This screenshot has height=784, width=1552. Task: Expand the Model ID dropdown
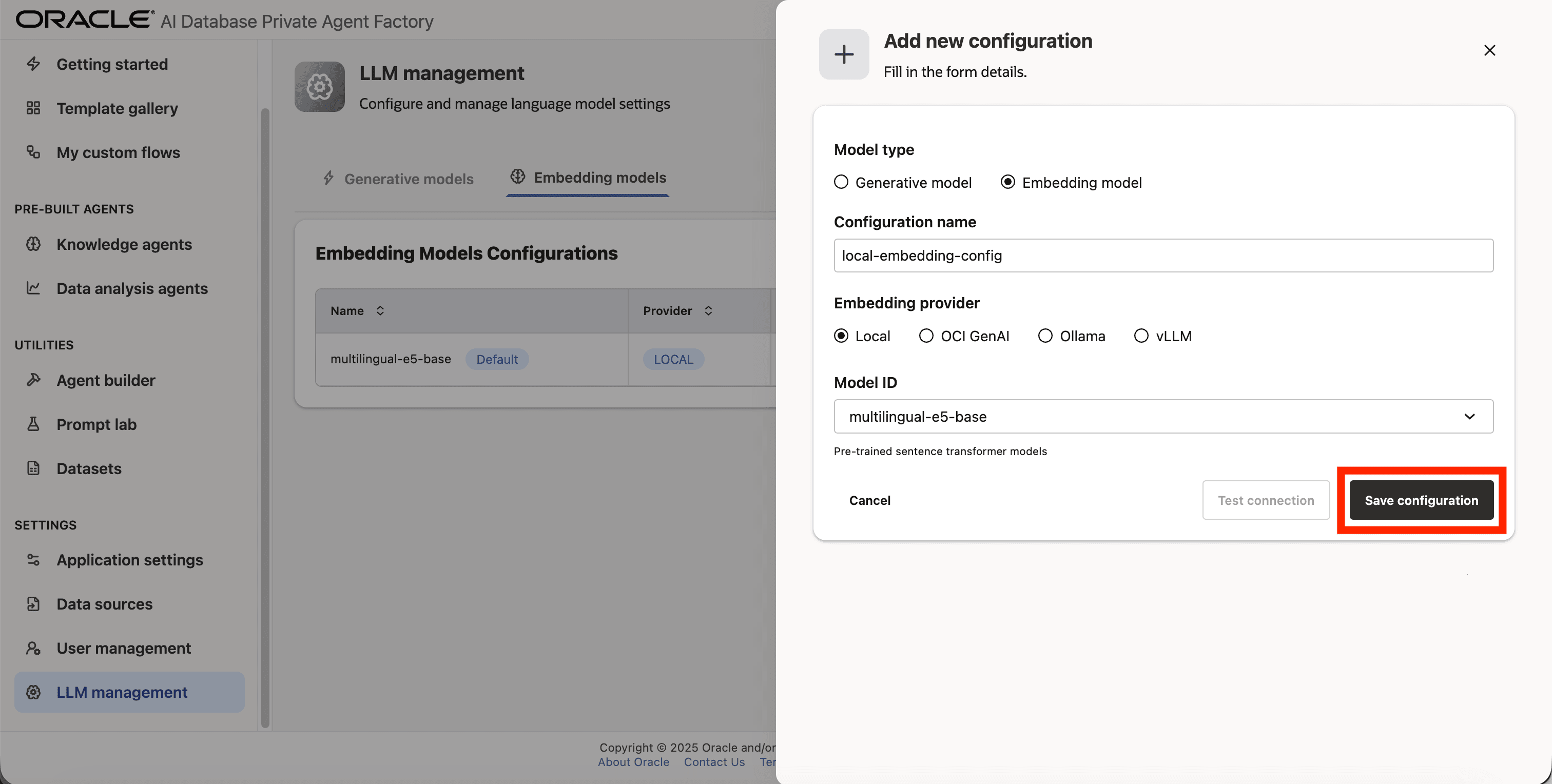coord(1163,417)
